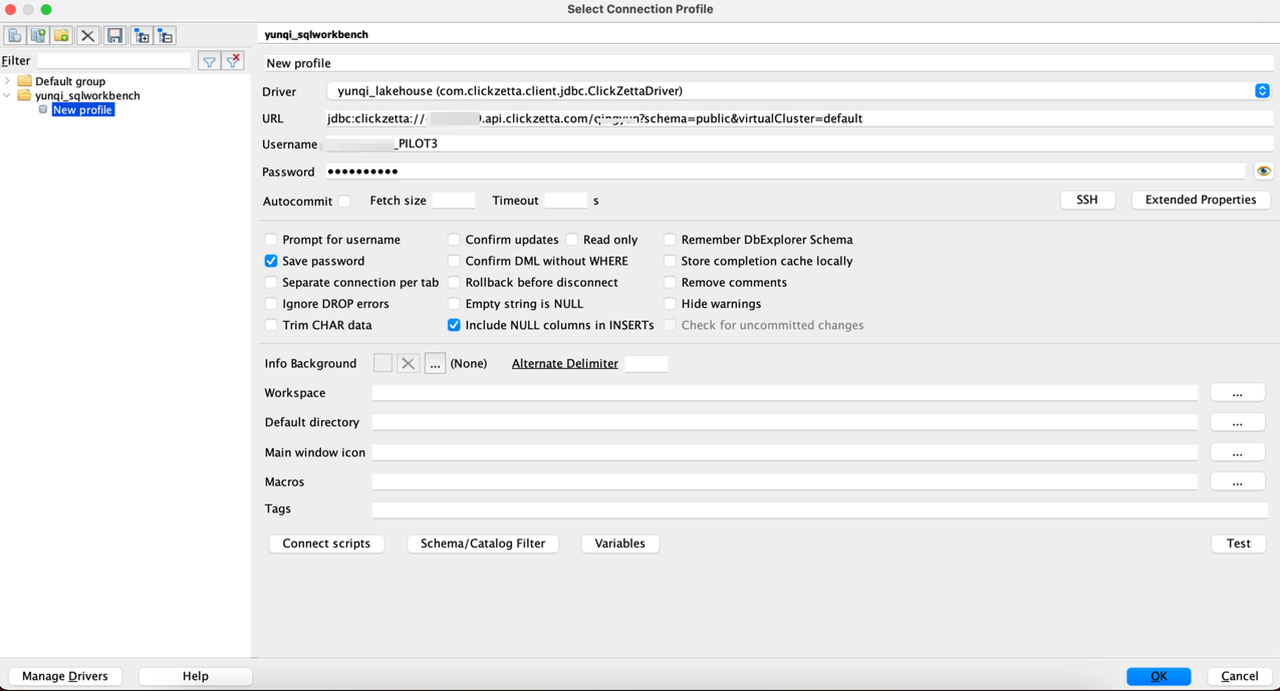Show password using the eye icon
The image size is (1280, 691).
1264,171
